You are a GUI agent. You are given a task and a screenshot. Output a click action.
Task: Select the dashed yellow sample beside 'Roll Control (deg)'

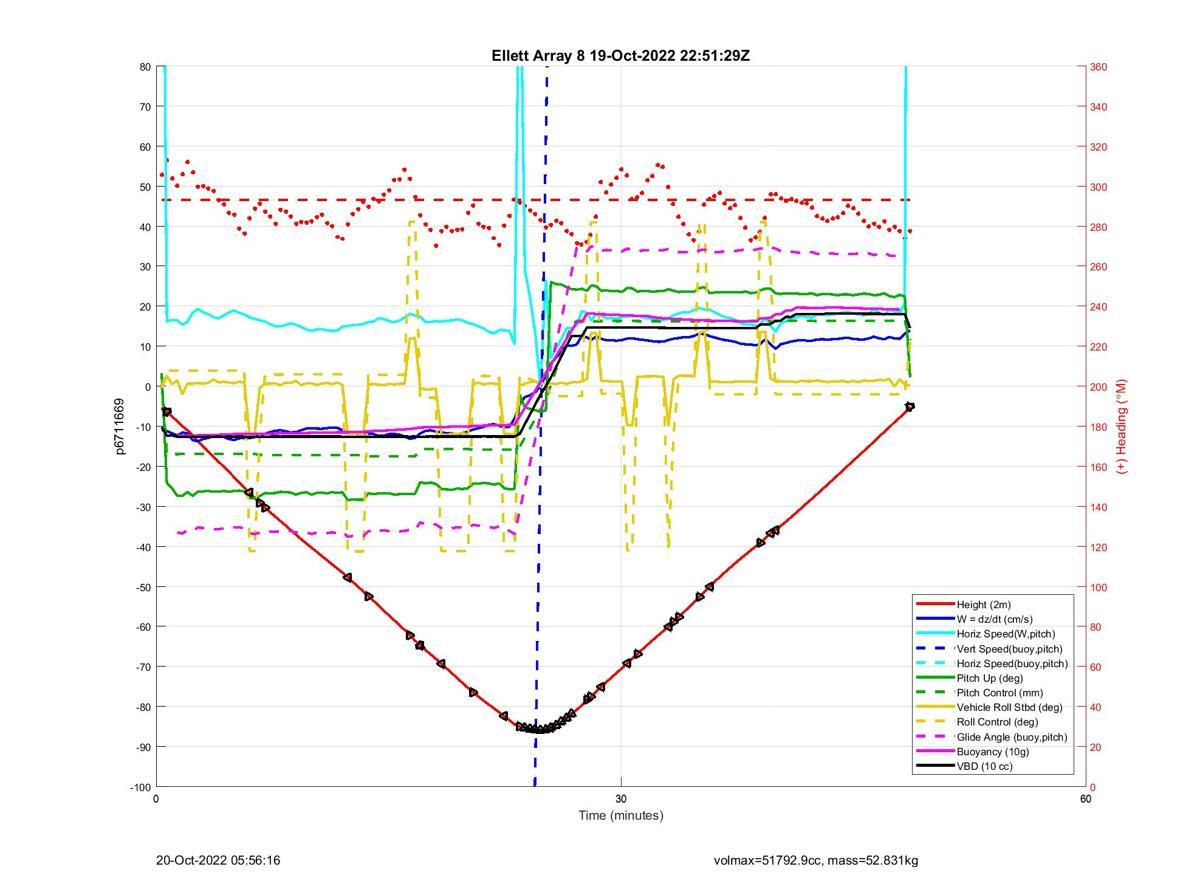click(x=934, y=722)
